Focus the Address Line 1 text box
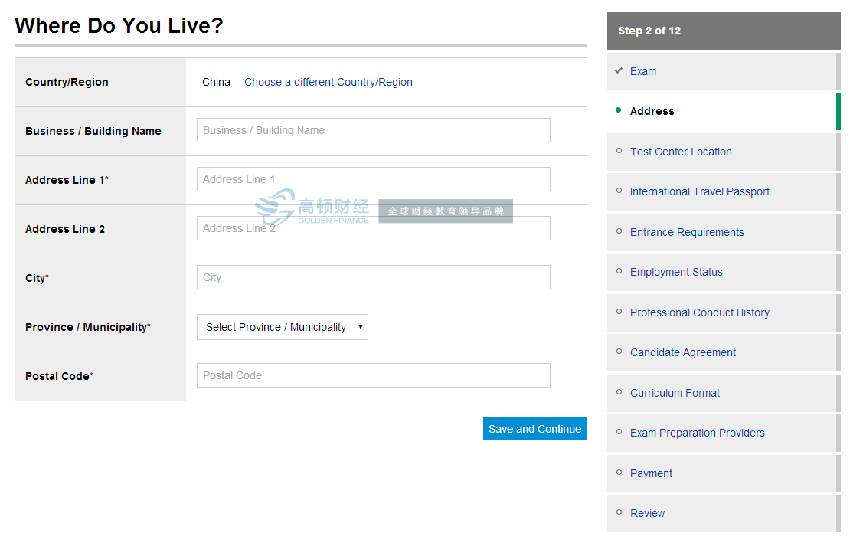 [373, 179]
